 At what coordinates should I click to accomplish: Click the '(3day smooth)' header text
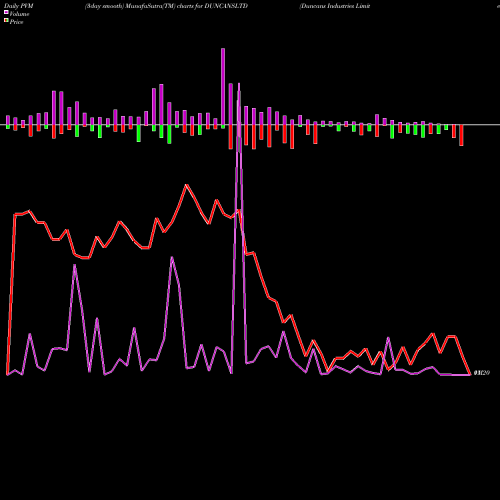[x=104, y=6]
